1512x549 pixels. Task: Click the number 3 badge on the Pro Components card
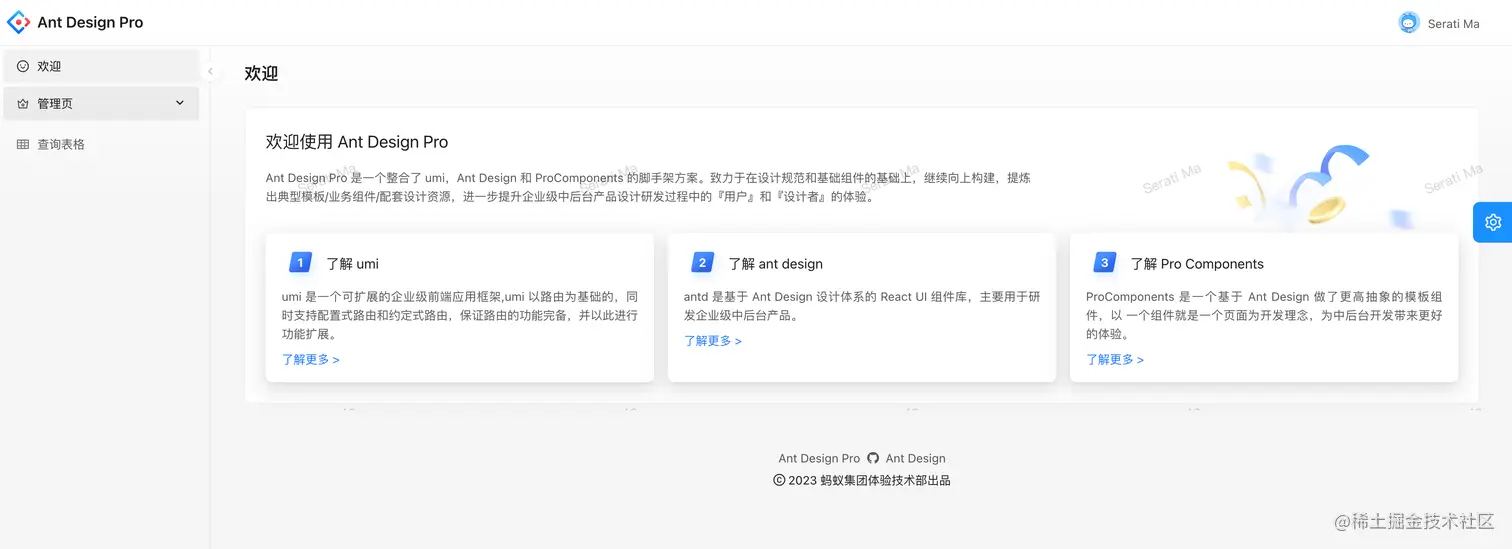coord(1104,263)
